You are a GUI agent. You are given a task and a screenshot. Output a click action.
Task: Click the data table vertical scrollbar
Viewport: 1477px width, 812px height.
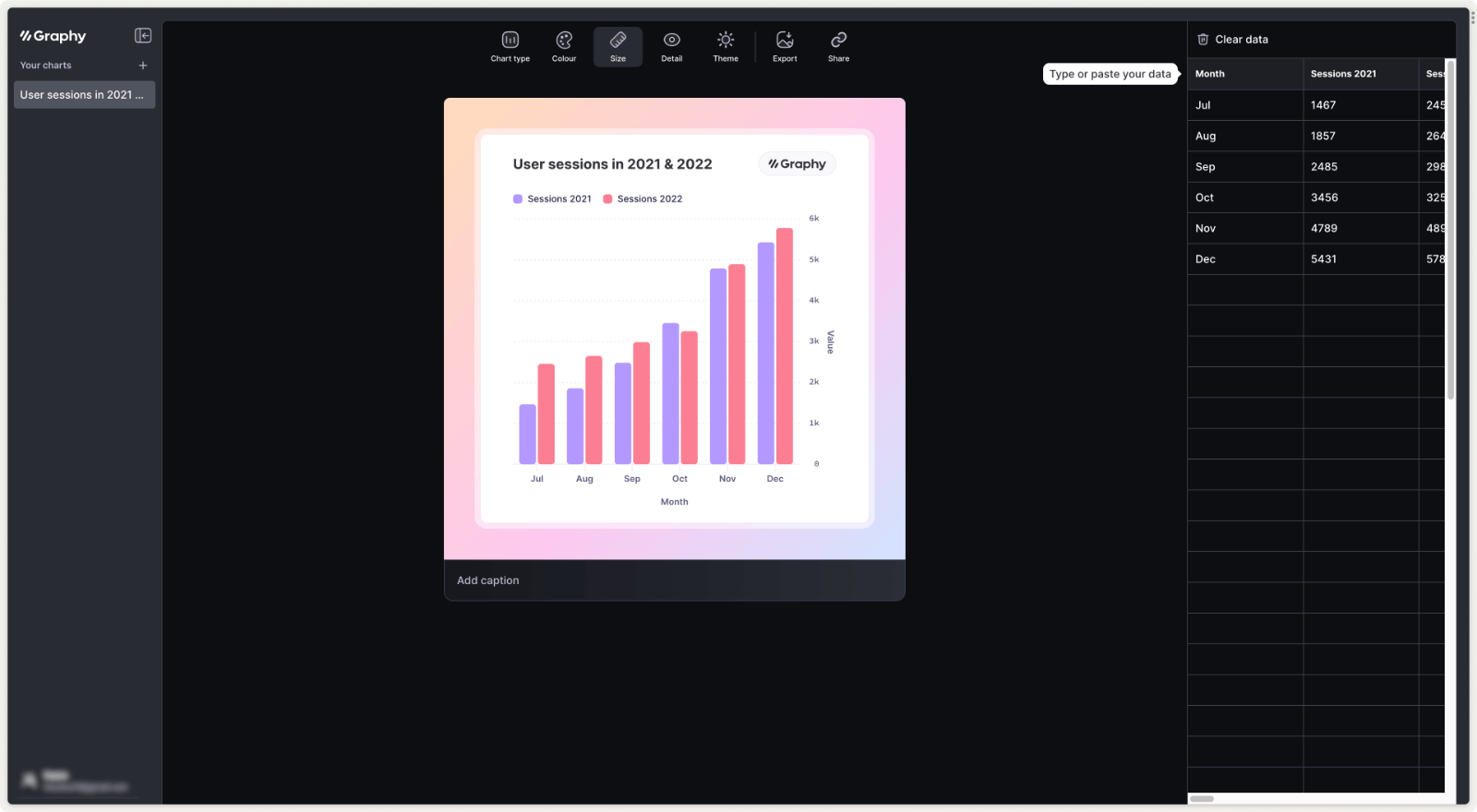pos(1450,231)
